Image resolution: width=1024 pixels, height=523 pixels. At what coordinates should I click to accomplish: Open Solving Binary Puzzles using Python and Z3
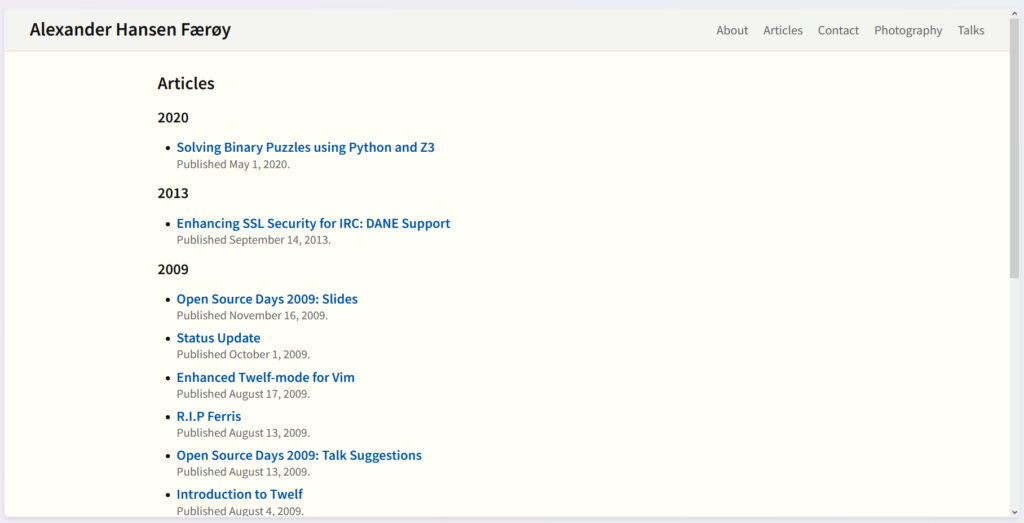[x=305, y=147]
